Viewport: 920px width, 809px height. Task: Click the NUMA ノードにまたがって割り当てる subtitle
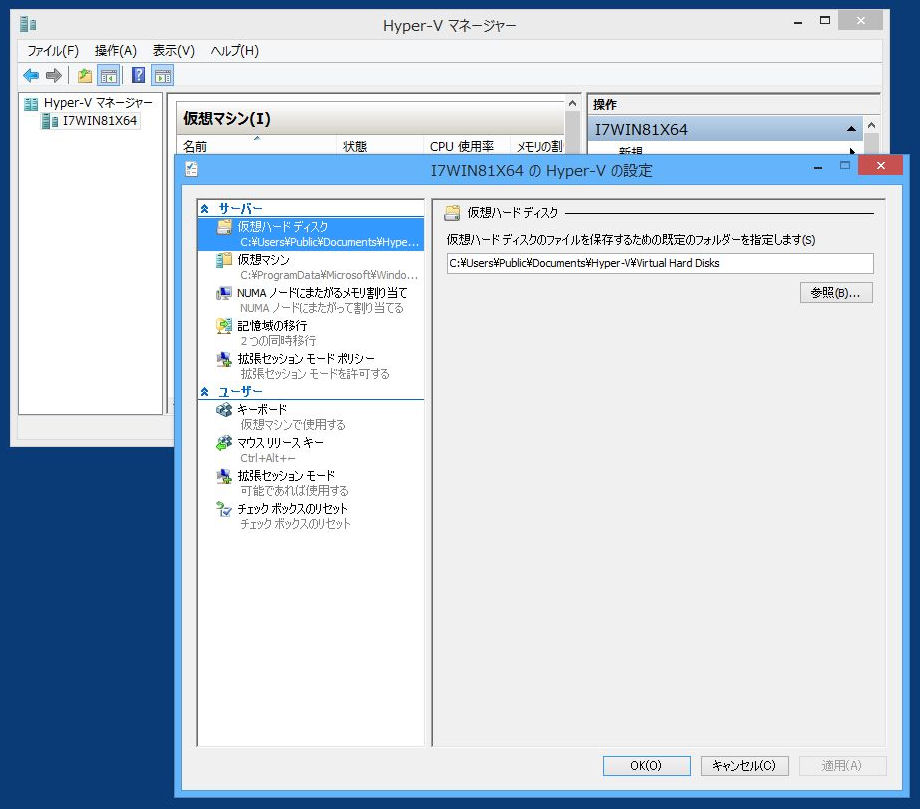click(322, 308)
